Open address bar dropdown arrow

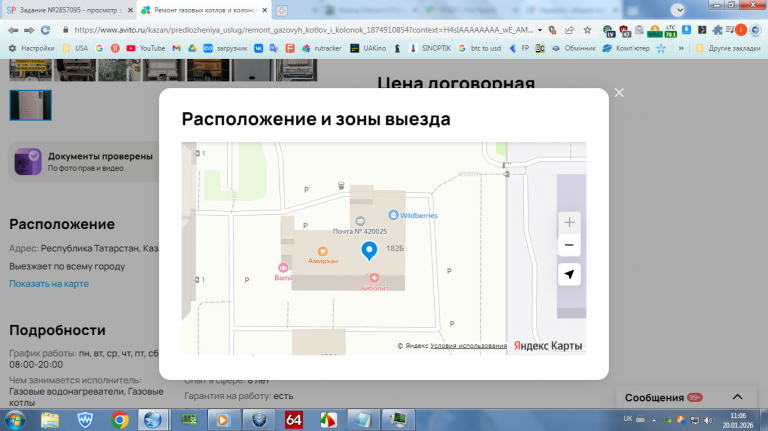(540, 30)
